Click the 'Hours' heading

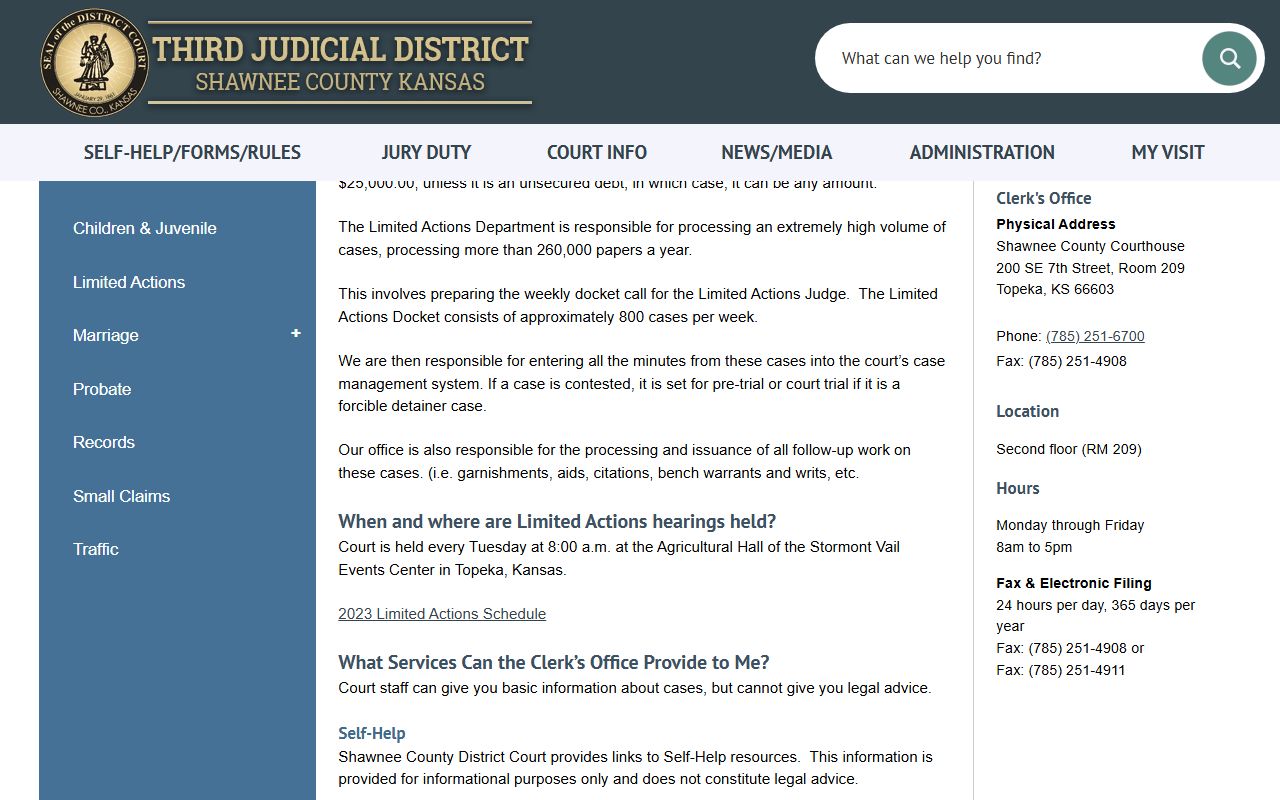pyautogui.click(x=1018, y=488)
